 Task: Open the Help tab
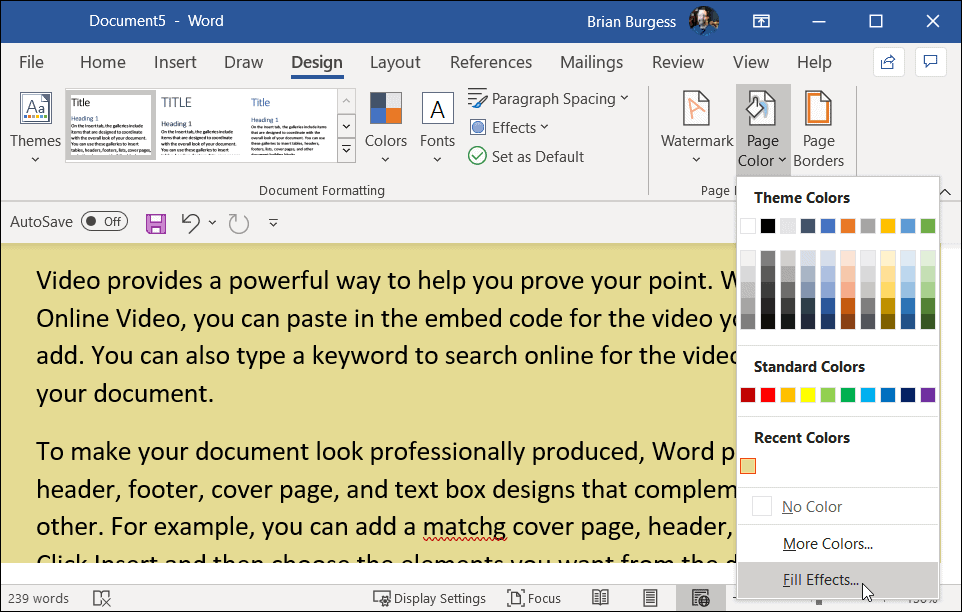point(814,62)
